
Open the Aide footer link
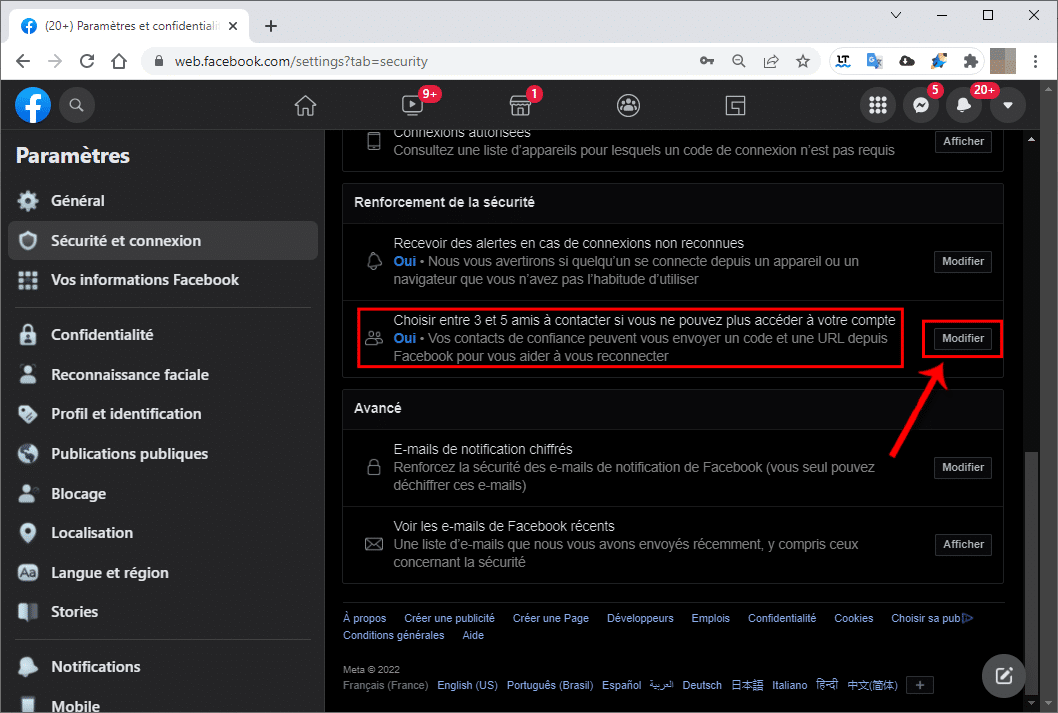tap(473, 635)
